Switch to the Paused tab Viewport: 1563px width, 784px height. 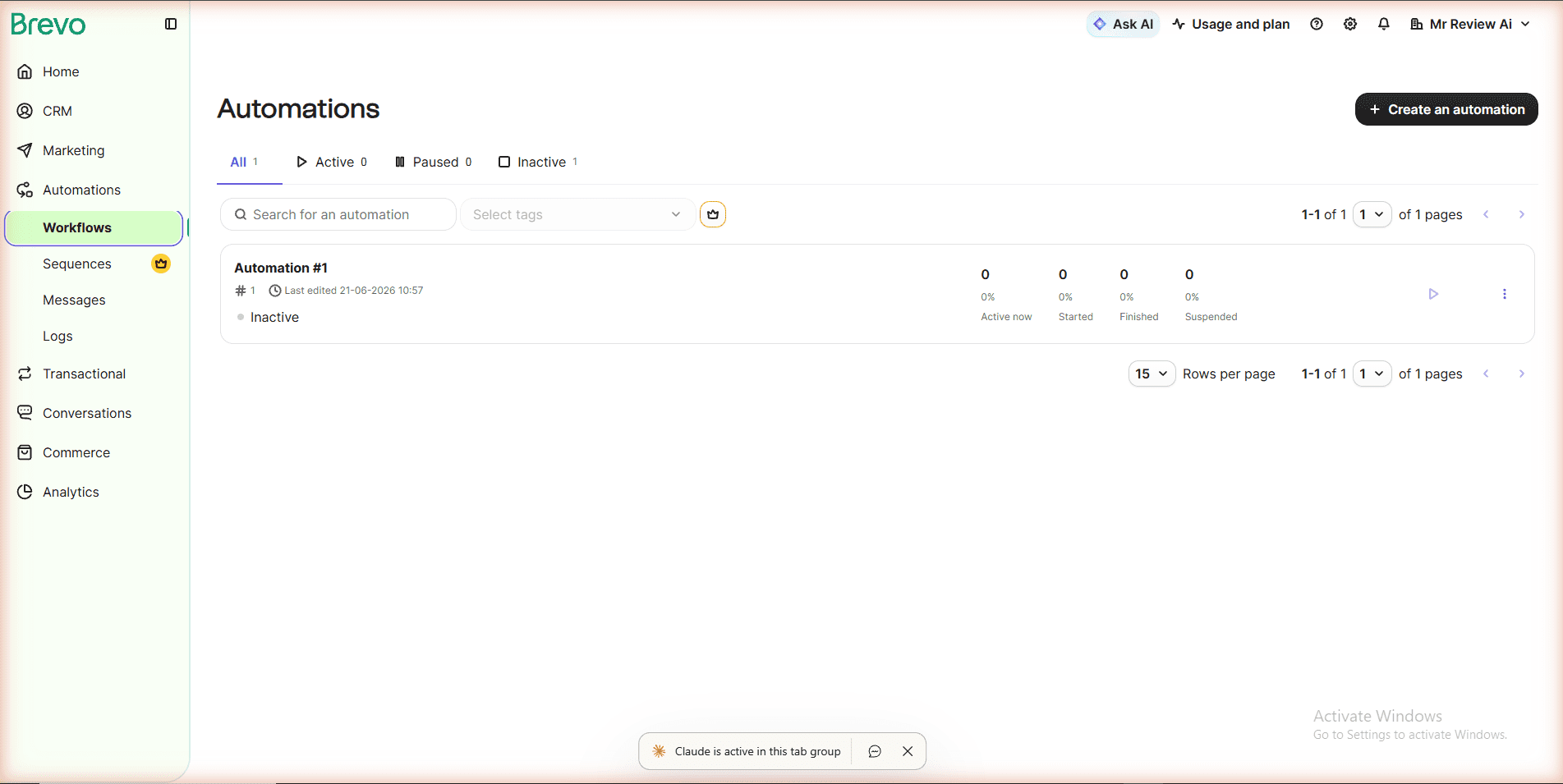point(434,162)
